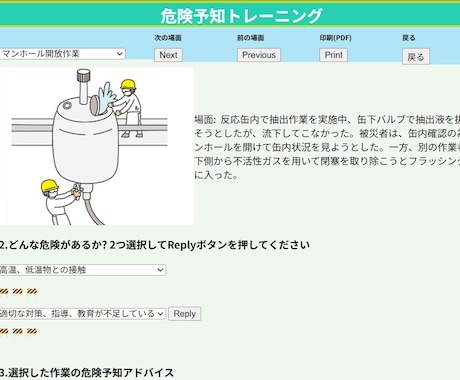
Task: Click the Next button
Action: [x=168, y=55]
